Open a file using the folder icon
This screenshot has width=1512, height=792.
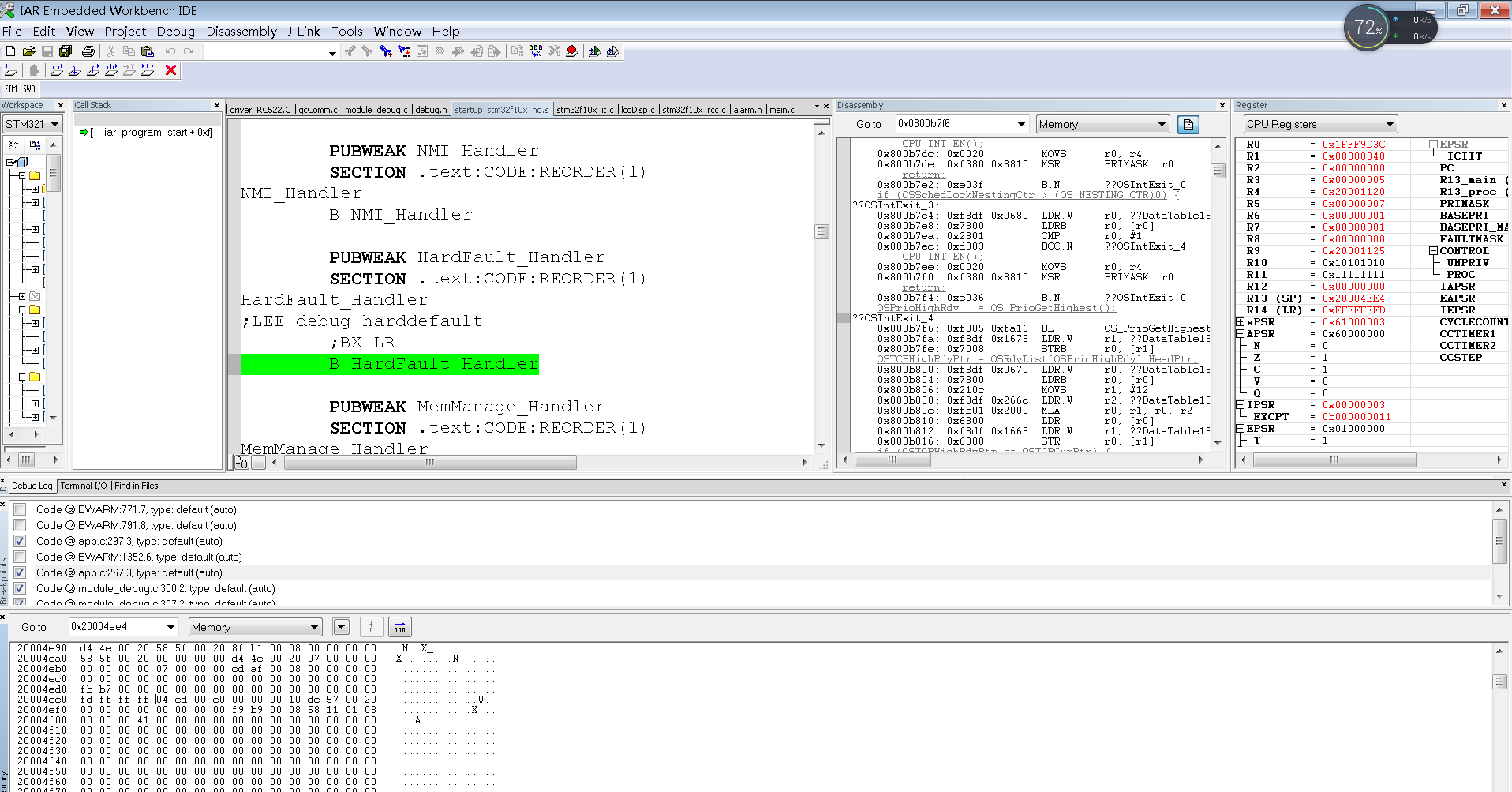[28, 51]
